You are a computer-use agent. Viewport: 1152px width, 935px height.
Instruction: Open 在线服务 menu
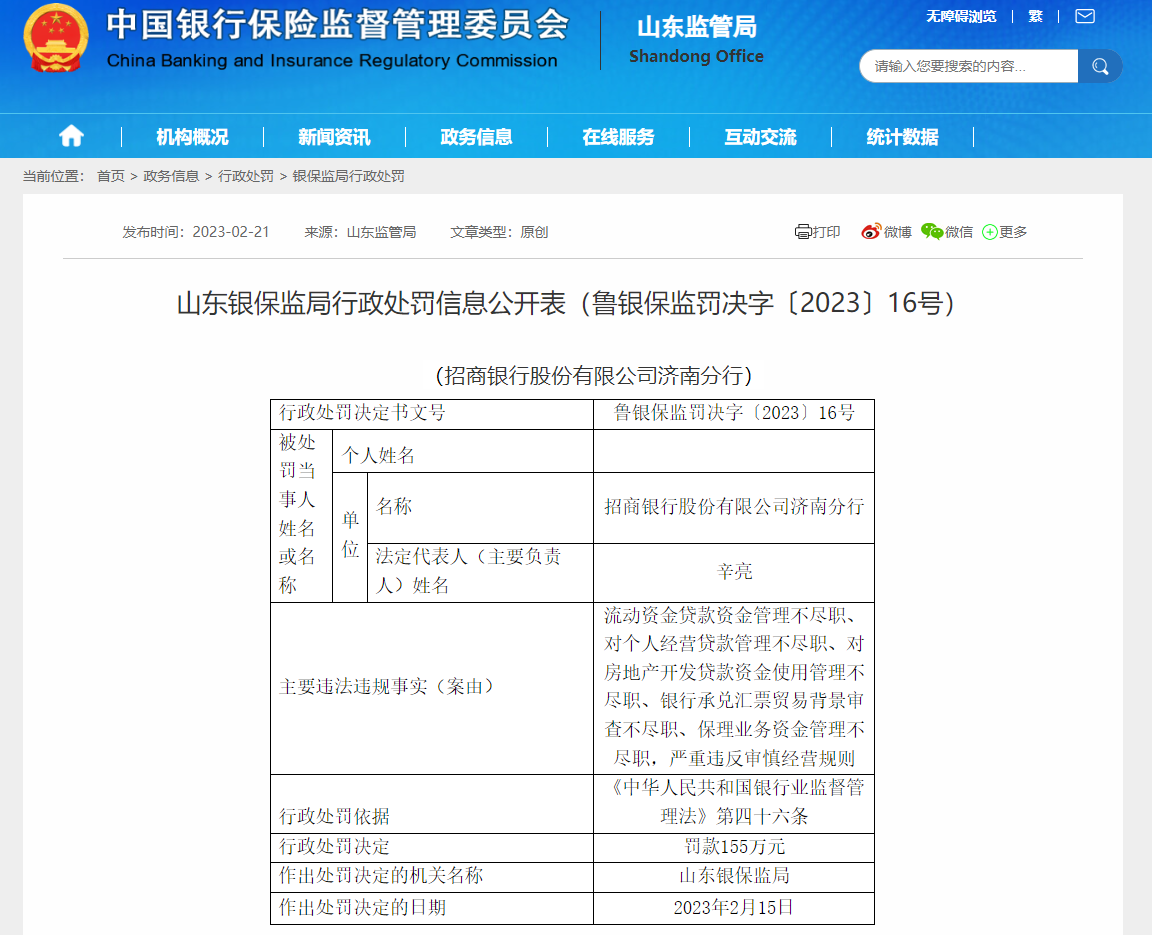point(618,137)
